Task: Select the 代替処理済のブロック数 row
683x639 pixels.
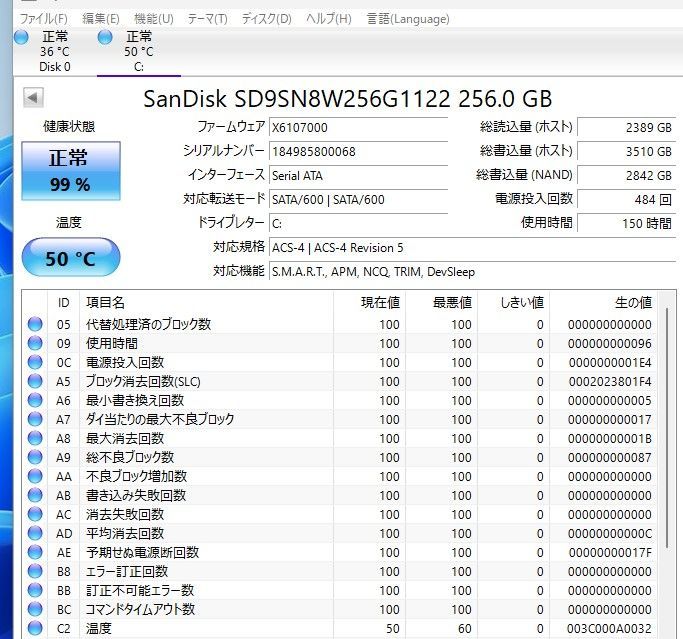Action: (340, 324)
